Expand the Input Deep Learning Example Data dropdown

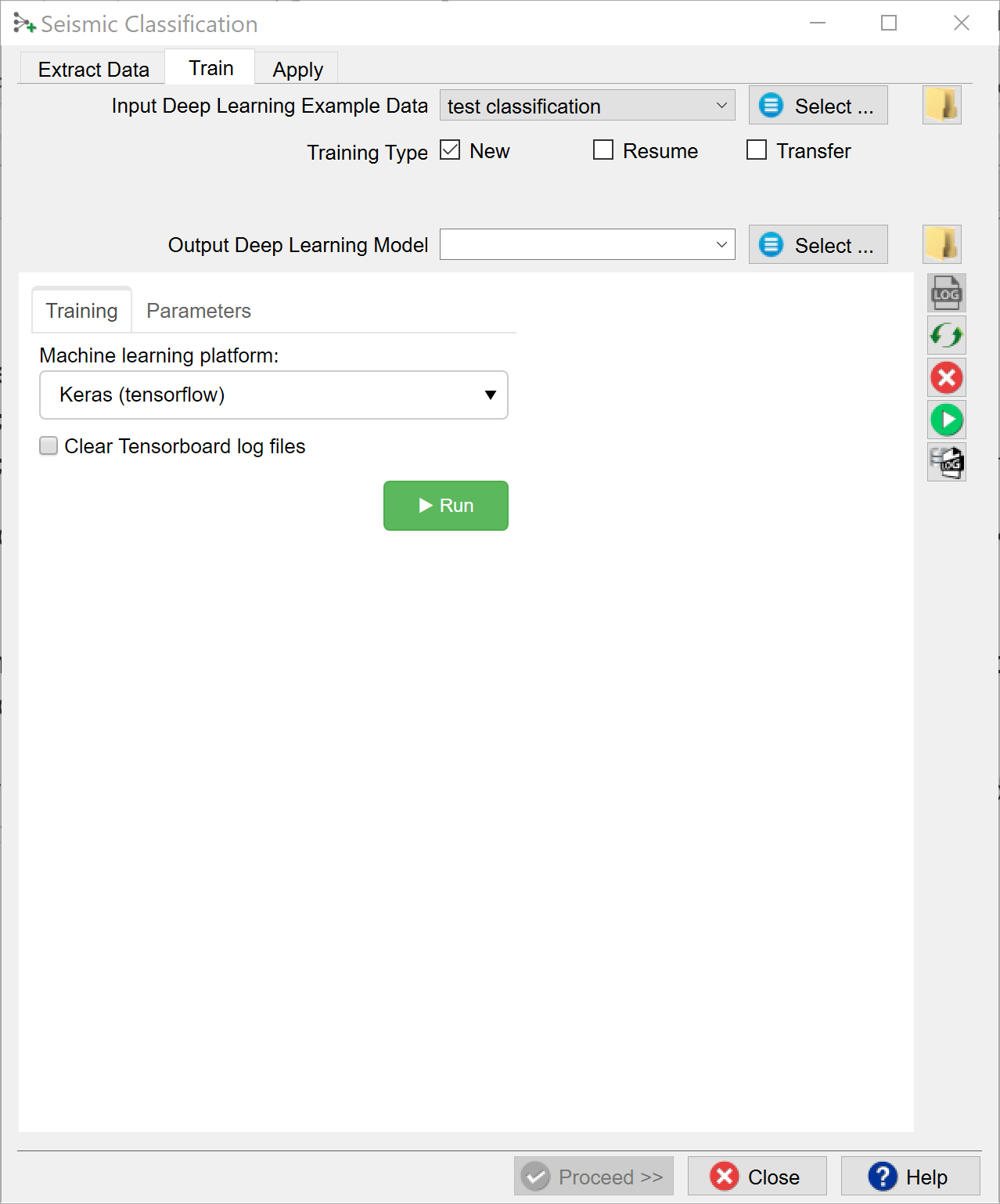point(587,106)
